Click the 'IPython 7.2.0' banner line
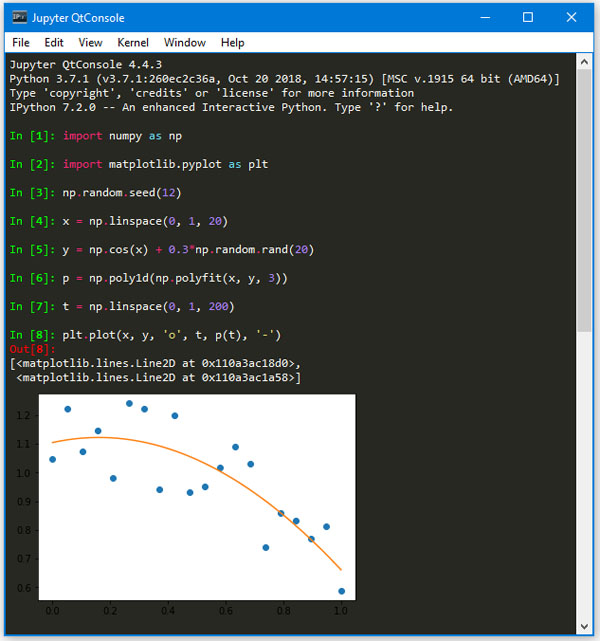The image size is (600, 641). (231, 108)
